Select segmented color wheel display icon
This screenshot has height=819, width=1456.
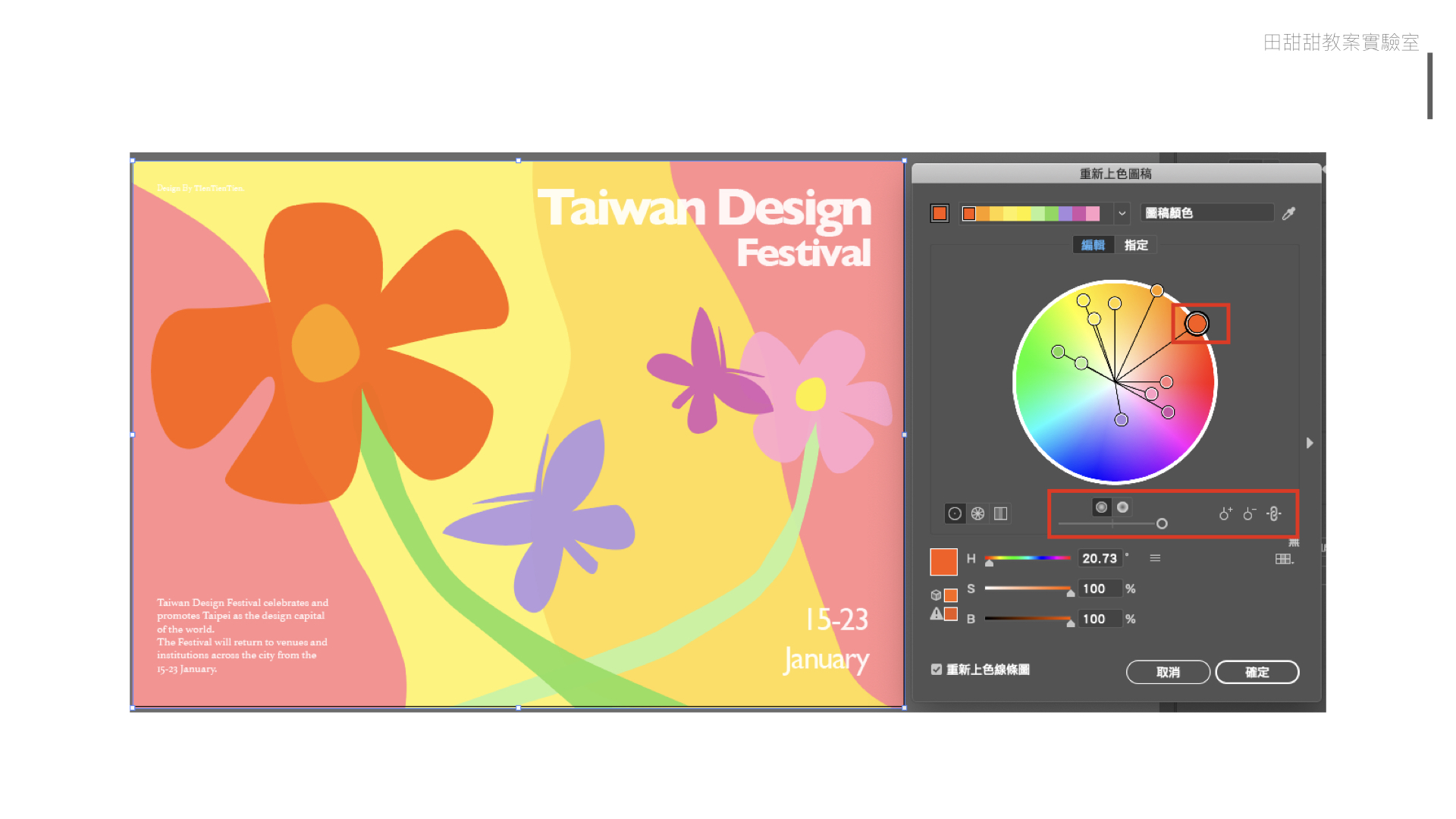point(978,513)
